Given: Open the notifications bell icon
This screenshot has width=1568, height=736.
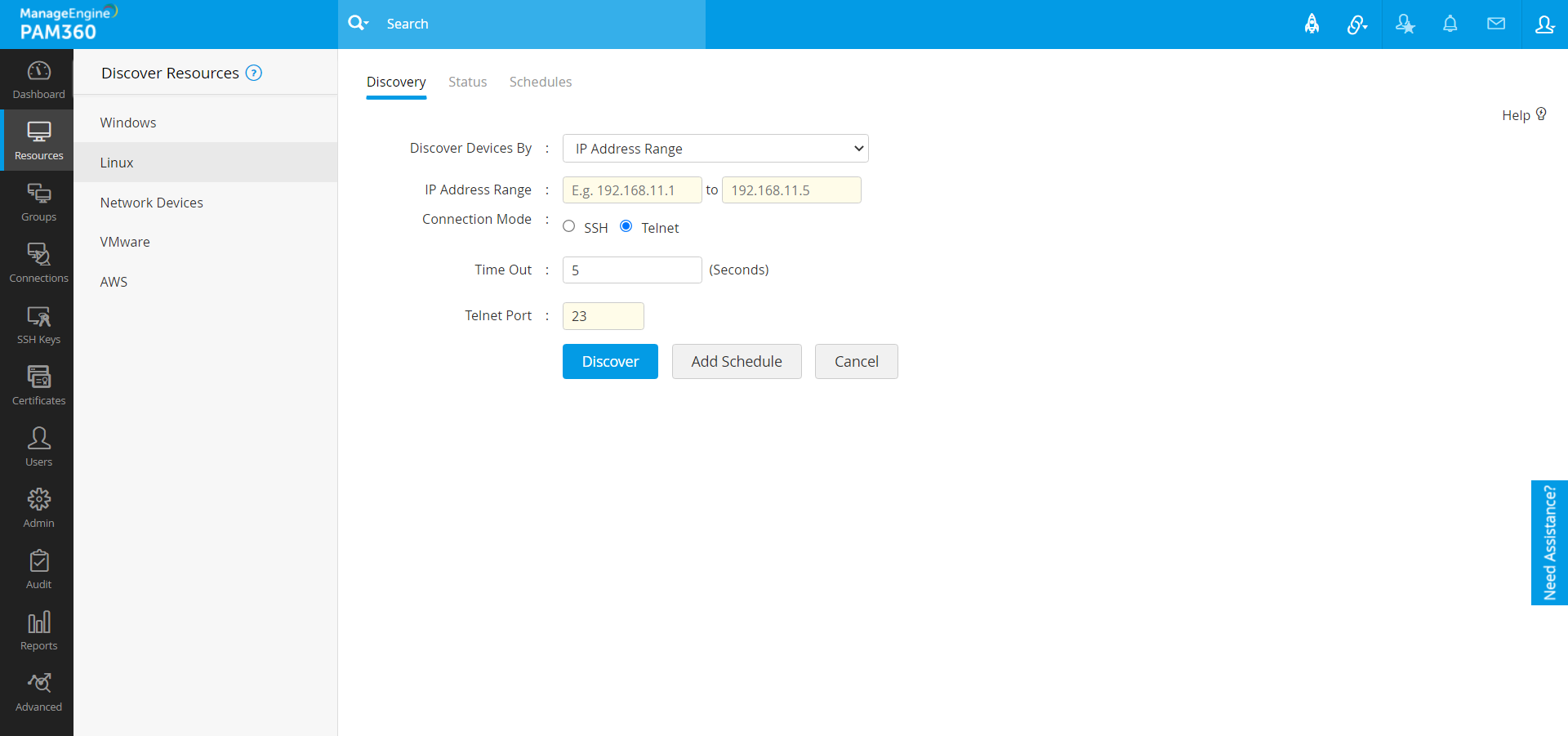Looking at the screenshot, I should (x=1450, y=24).
